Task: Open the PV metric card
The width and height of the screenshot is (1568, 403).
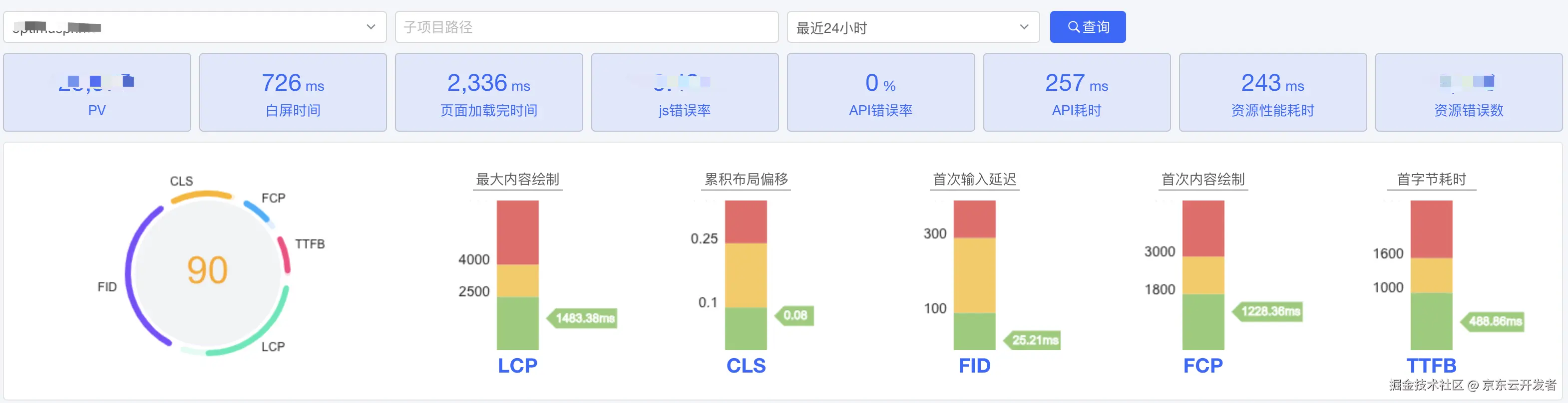Action: click(x=97, y=92)
